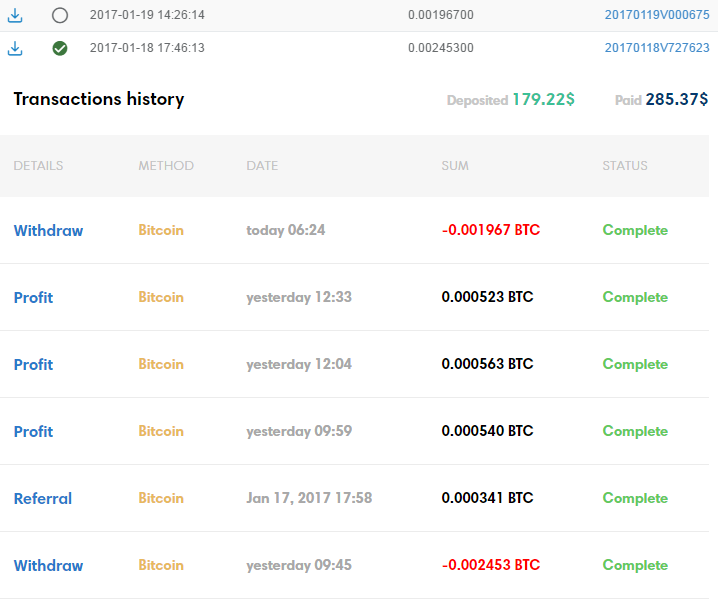Click the STATUS column header
718x600 pixels.
tap(625, 165)
